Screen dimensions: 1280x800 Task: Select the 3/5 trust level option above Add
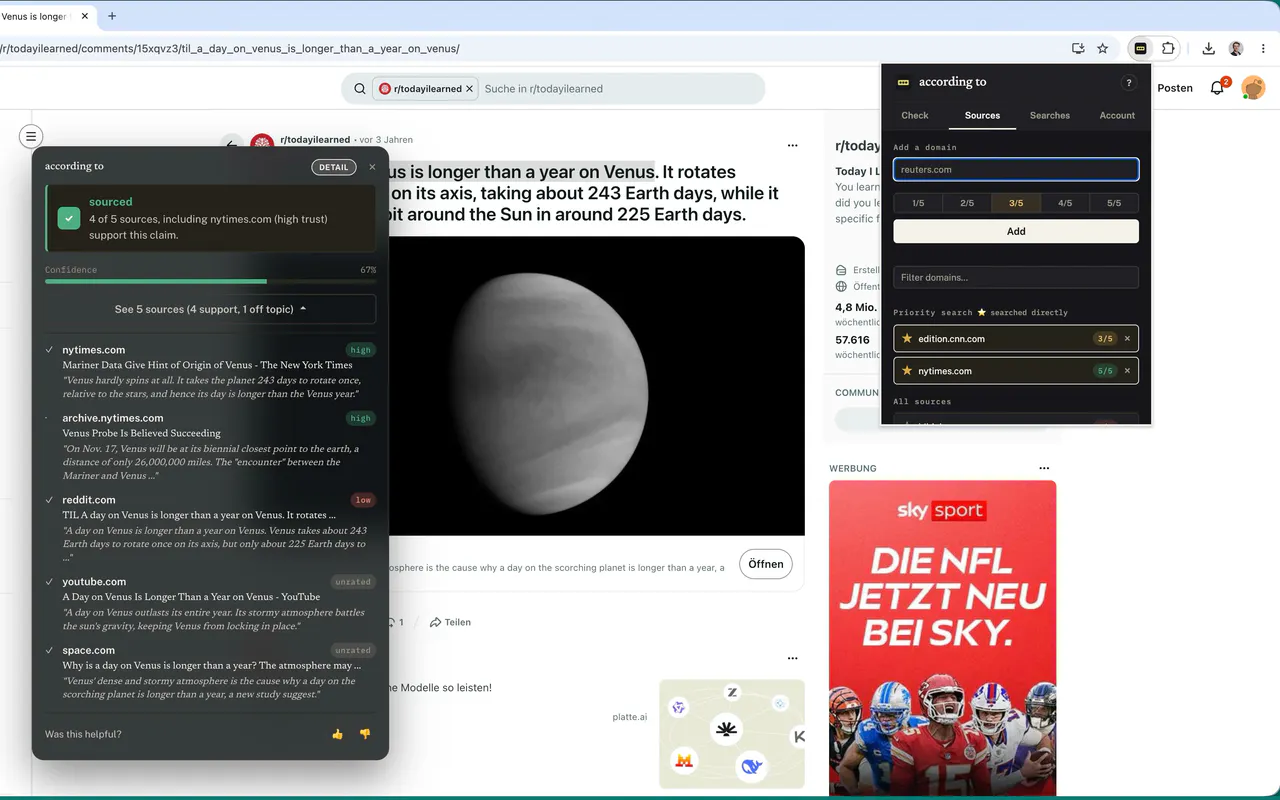tap(1016, 203)
